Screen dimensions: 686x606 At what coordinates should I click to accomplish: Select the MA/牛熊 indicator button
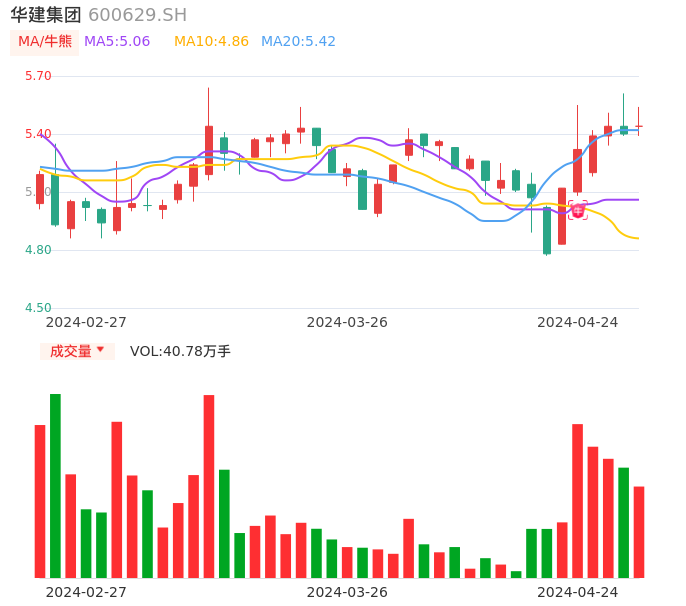click(x=44, y=42)
